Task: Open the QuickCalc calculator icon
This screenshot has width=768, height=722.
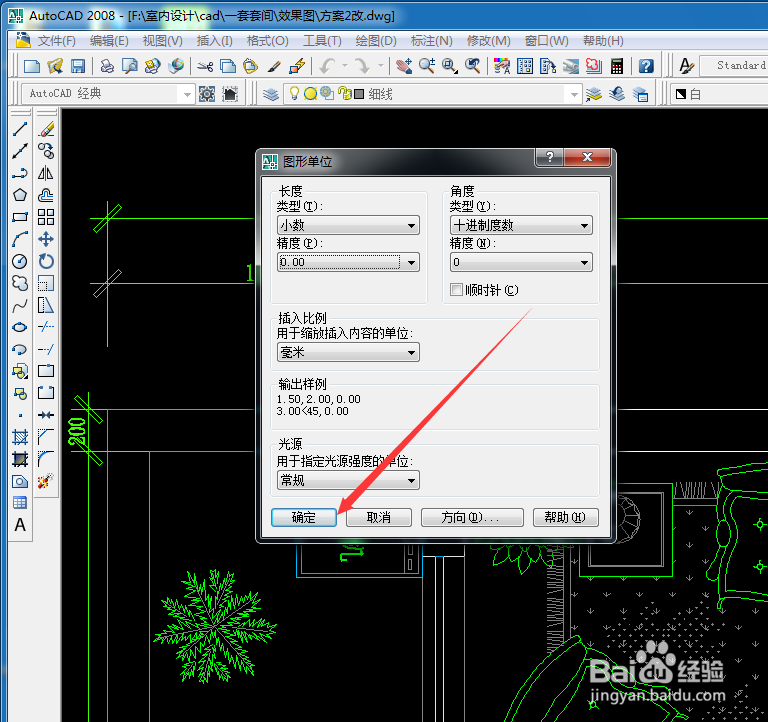Action: pos(617,66)
